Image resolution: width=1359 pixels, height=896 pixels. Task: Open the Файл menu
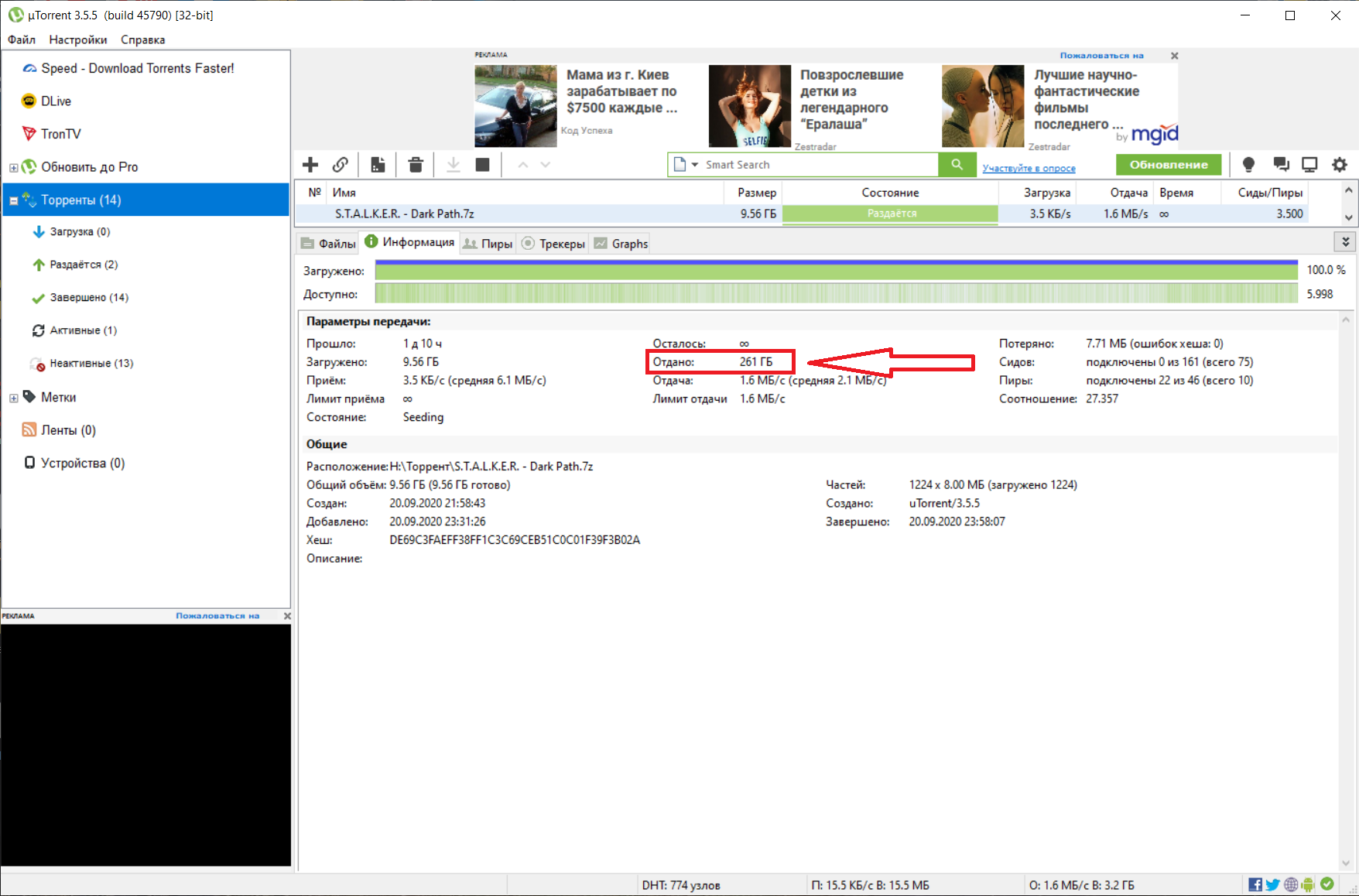click(22, 39)
